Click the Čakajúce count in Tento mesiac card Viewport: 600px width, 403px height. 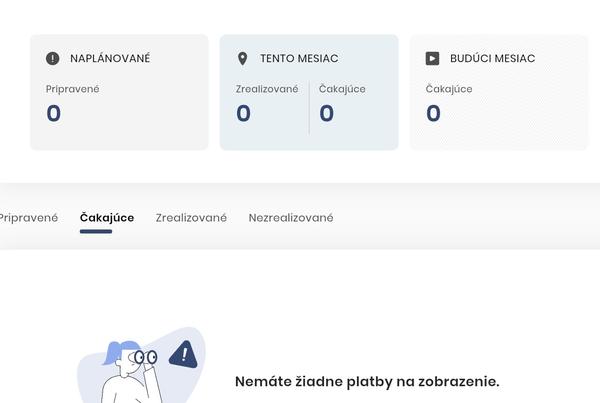click(x=326, y=114)
